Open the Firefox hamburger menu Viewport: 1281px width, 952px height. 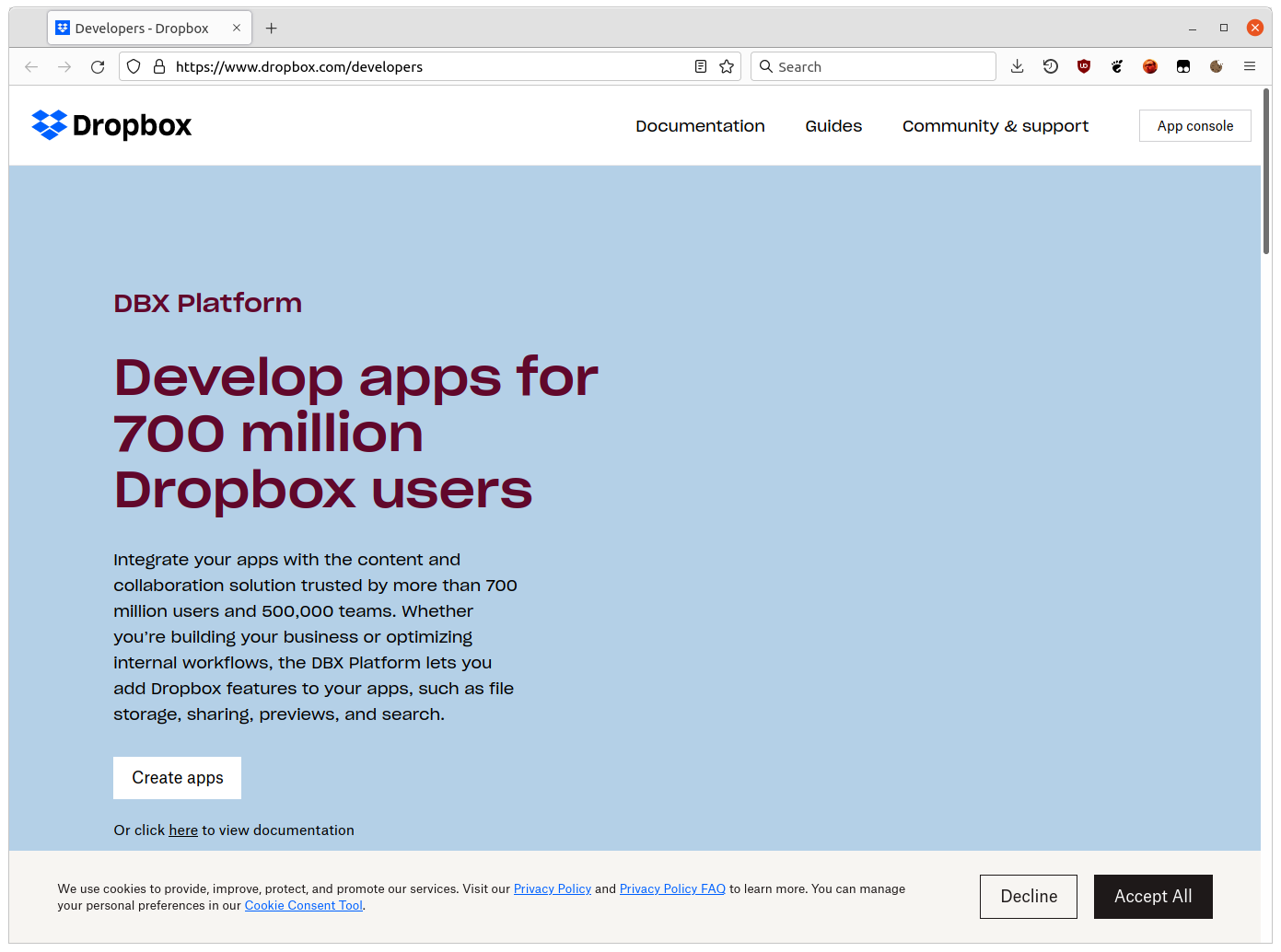1250,66
